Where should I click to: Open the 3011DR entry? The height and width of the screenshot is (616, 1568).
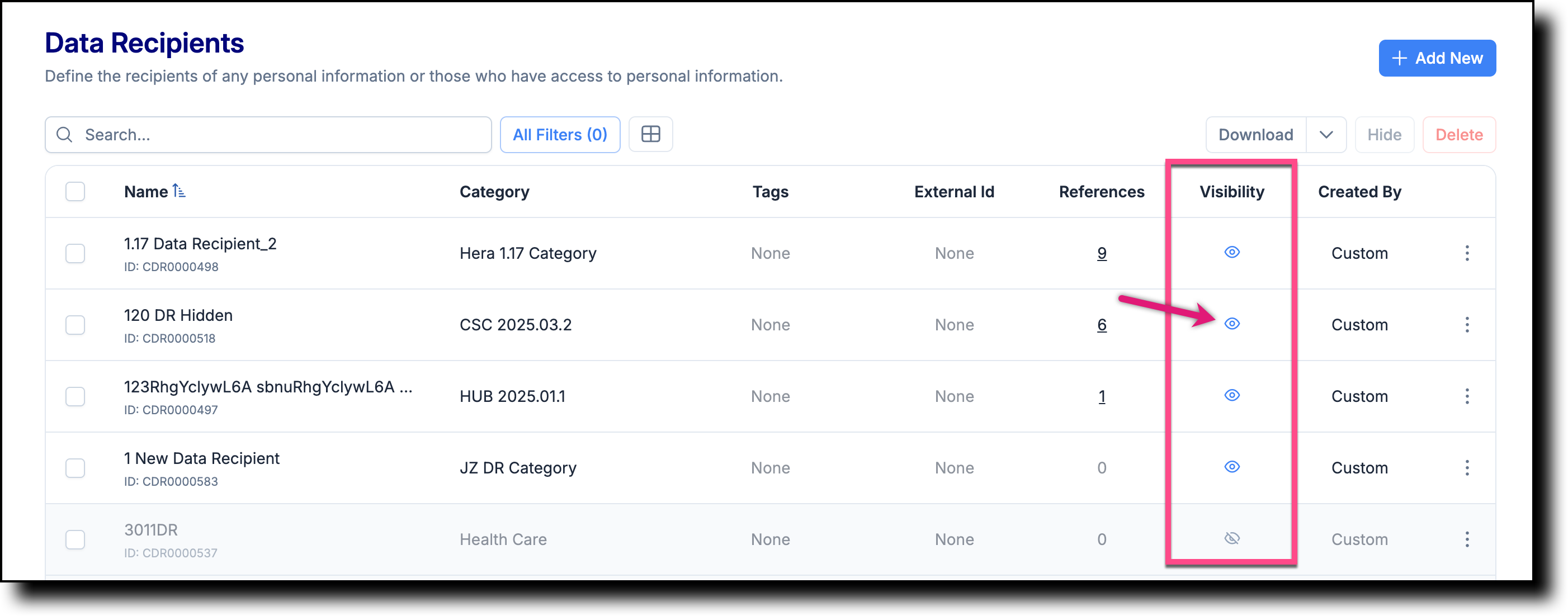[151, 530]
